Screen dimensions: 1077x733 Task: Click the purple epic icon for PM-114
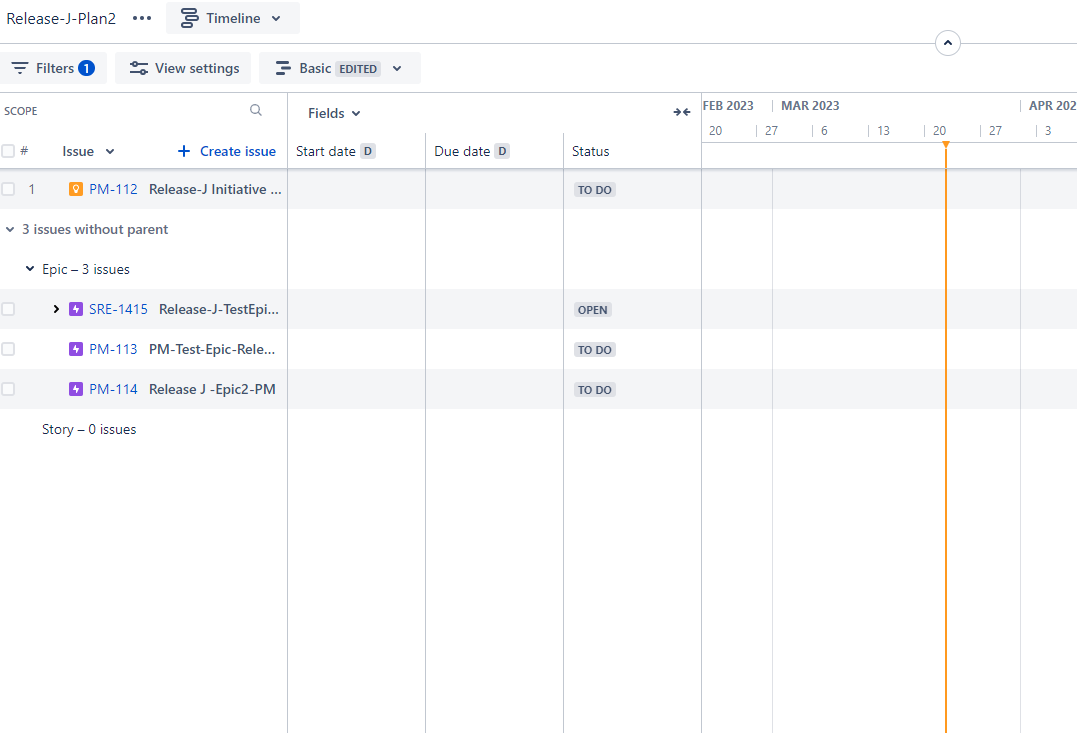(x=76, y=389)
